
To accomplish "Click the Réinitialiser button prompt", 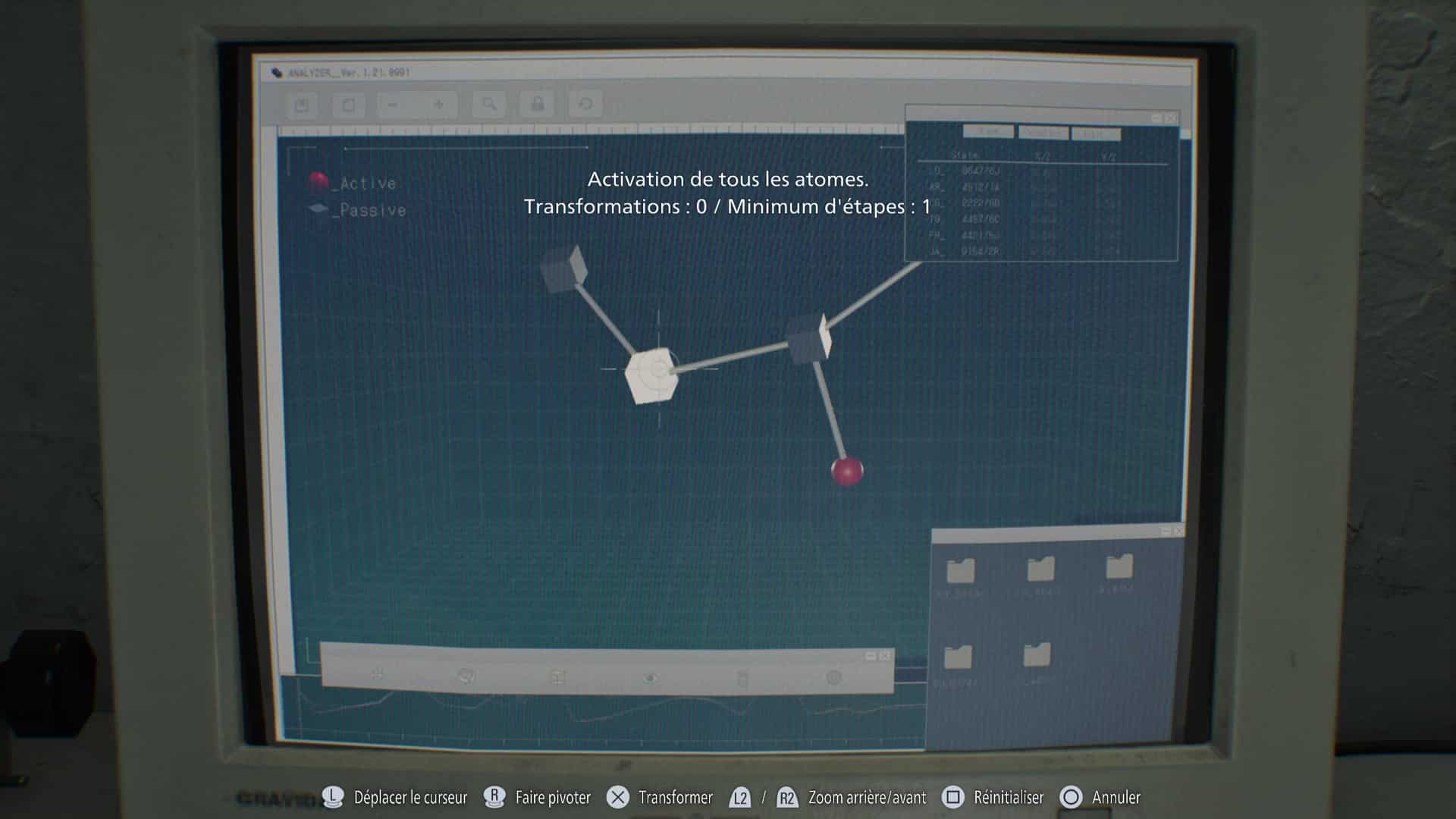I will [x=953, y=797].
